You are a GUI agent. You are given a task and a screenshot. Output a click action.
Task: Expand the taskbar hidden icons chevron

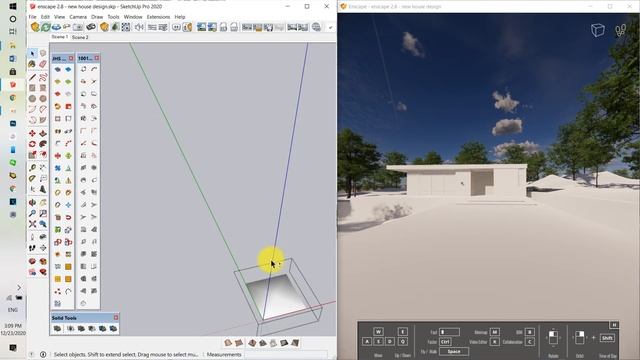pyautogui.click(x=19, y=287)
